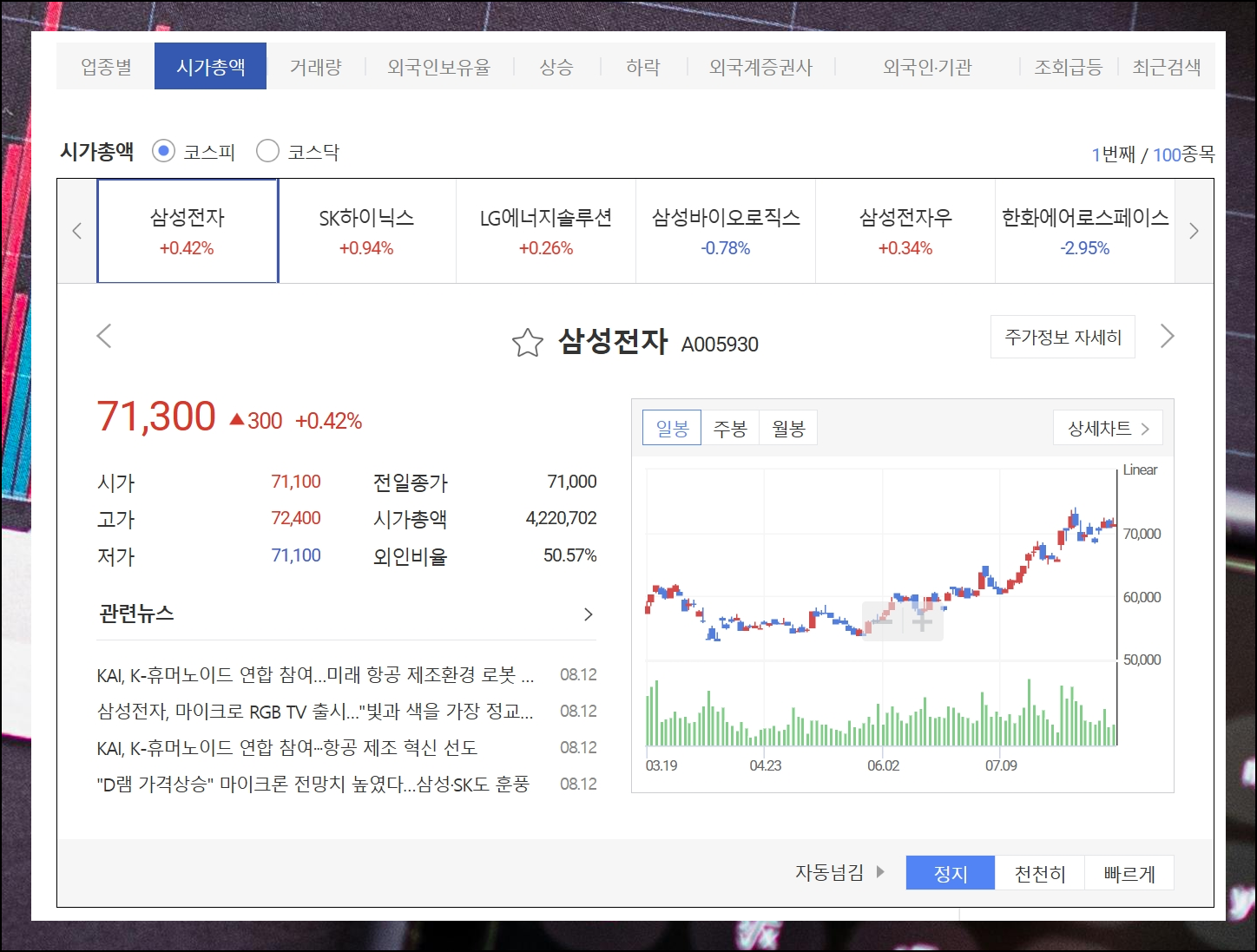The height and width of the screenshot is (952, 1257).
Task: Click 전일종가 value 71,000
Action: click(572, 482)
